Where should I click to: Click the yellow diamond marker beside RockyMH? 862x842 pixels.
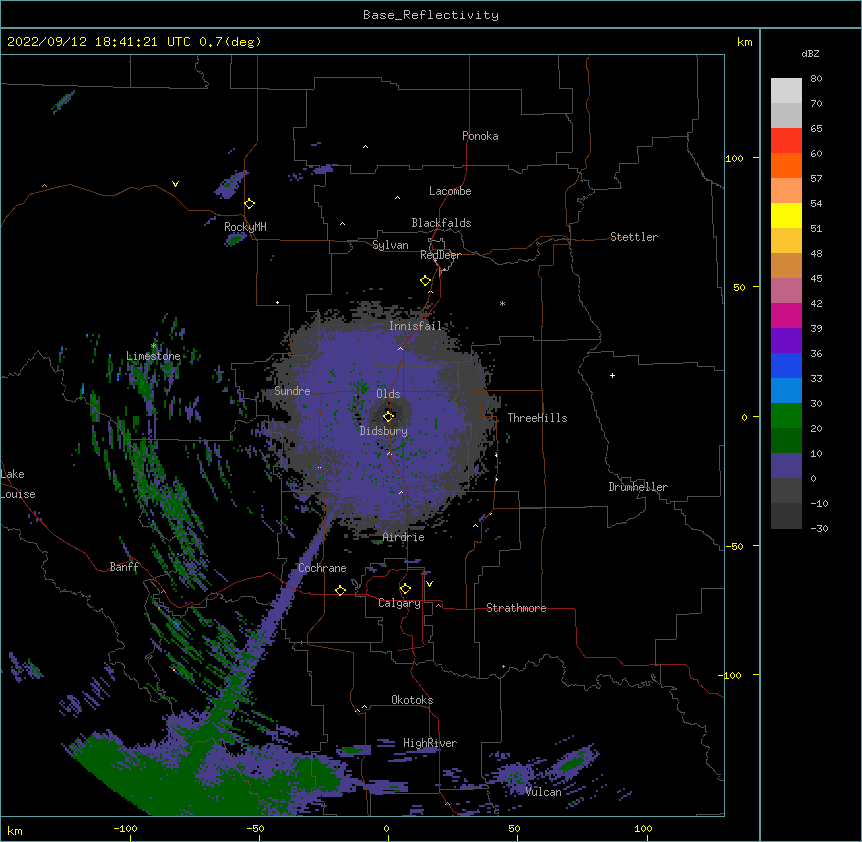(x=250, y=204)
